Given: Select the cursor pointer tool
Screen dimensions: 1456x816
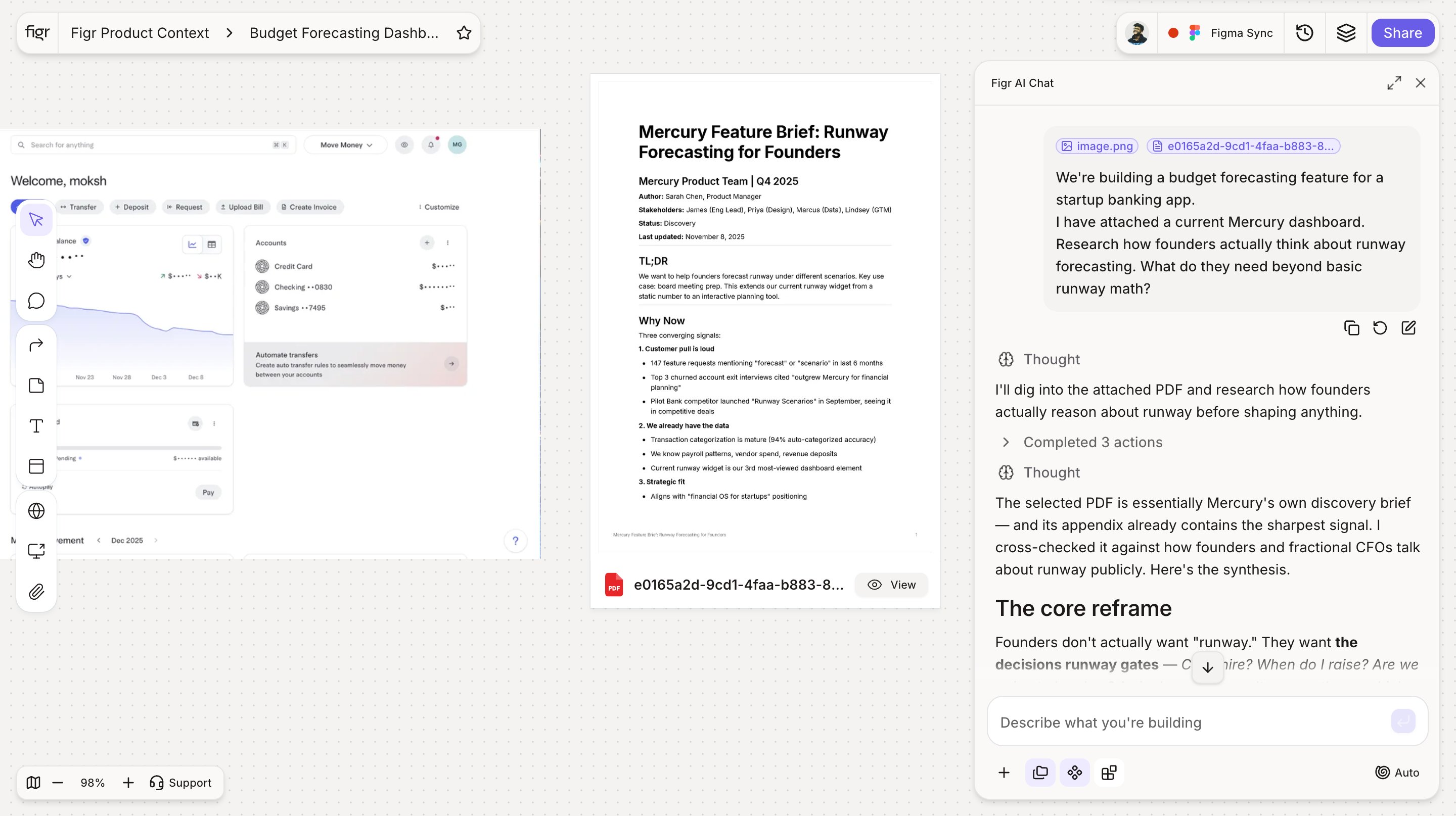Looking at the screenshot, I should pos(36,220).
